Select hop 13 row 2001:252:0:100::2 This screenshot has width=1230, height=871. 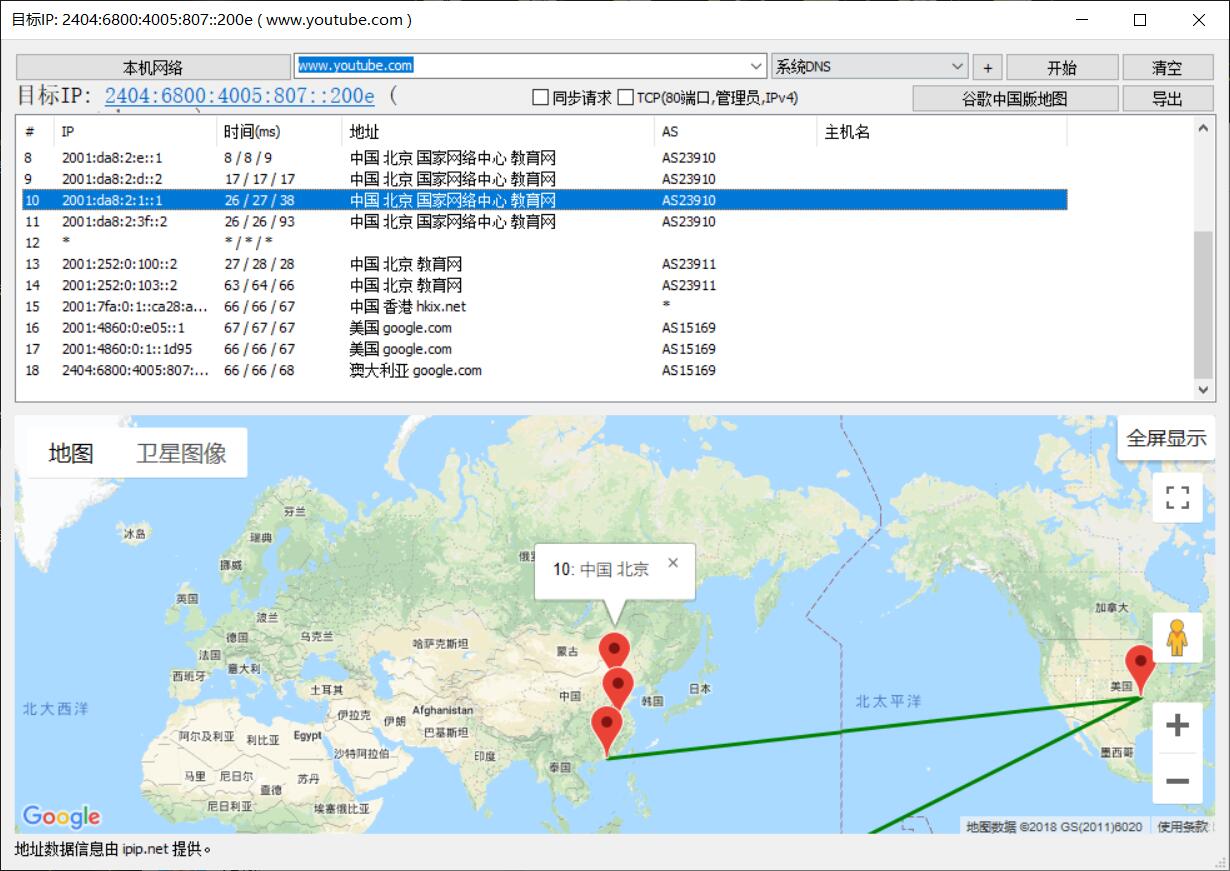(x=544, y=264)
